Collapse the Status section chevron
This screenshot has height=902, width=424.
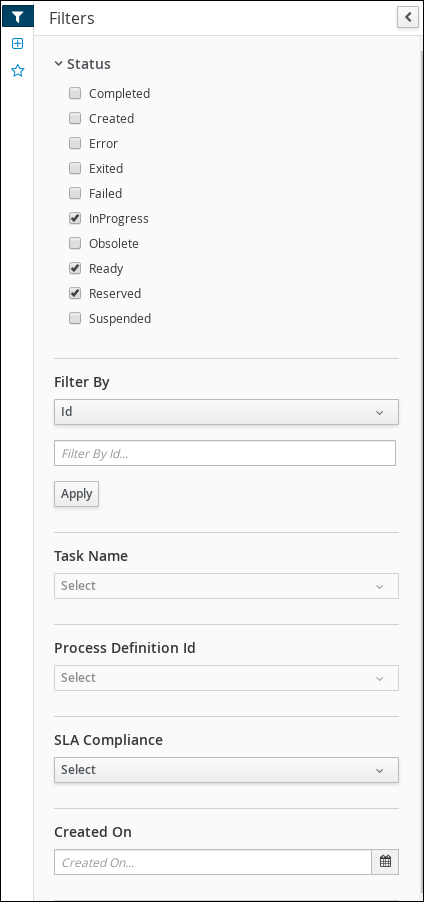58,64
